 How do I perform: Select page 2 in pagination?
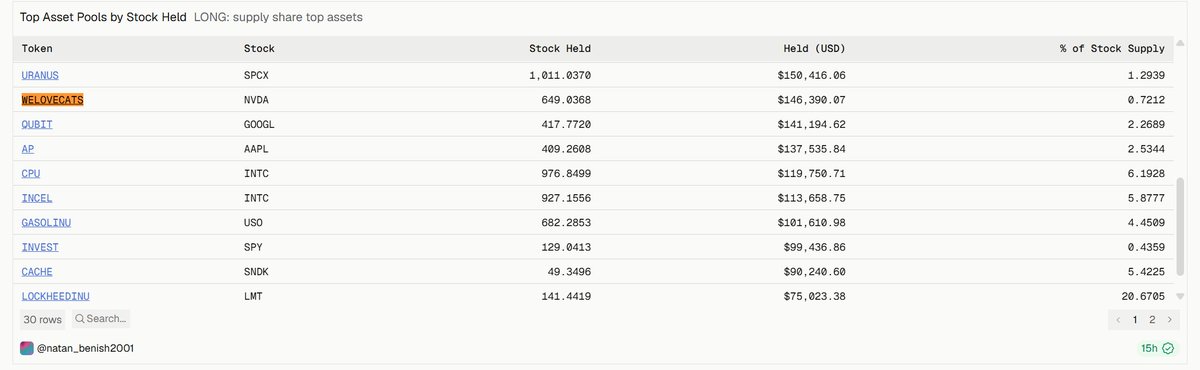(x=1152, y=320)
